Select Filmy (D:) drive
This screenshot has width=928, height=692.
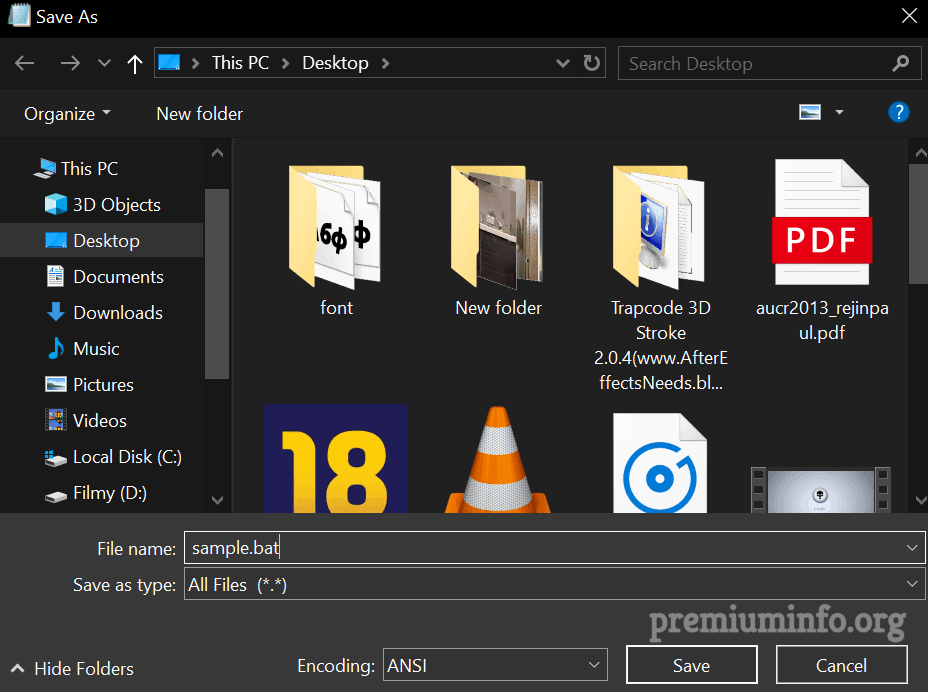coord(96,493)
